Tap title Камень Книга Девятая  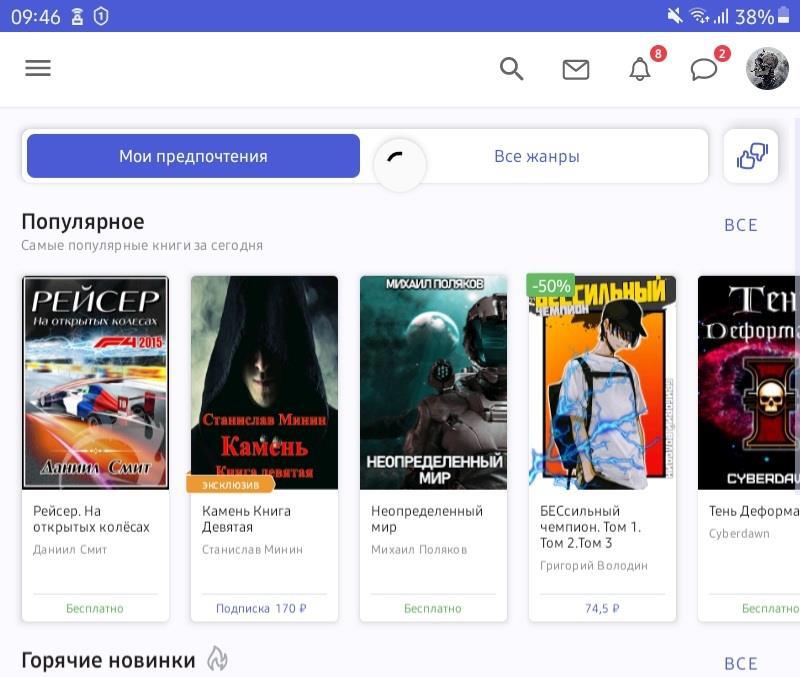[246, 519]
